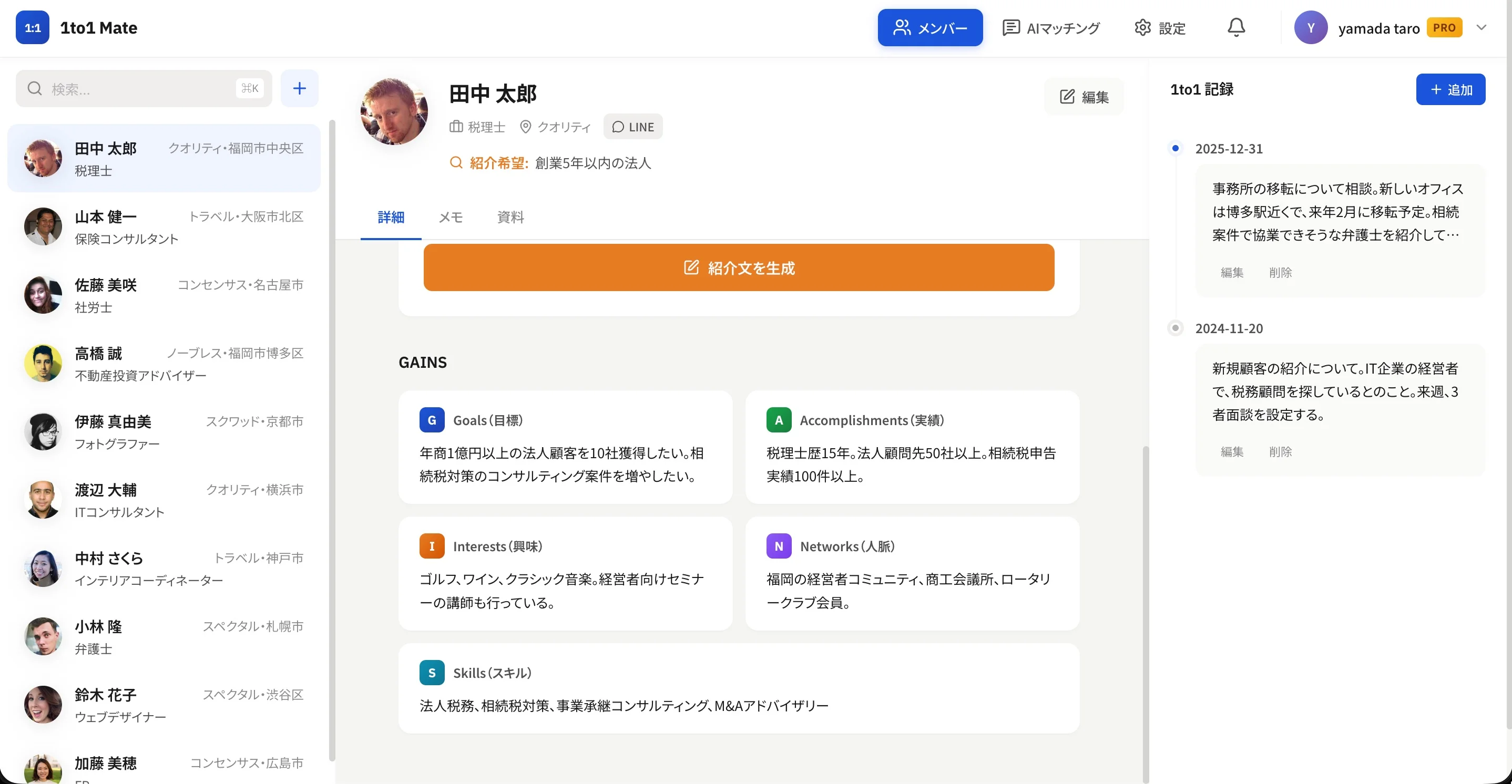Click 追加 to add 1to1 record
The height and width of the screenshot is (784, 1512).
[x=1450, y=89]
